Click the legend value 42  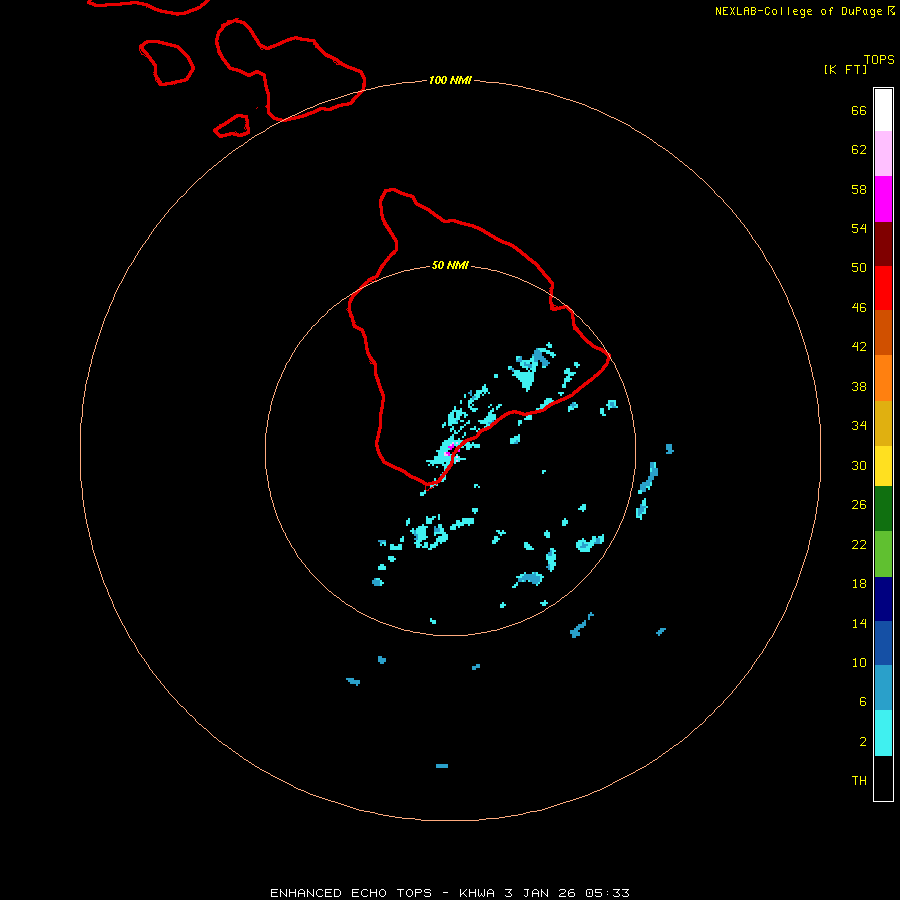pos(859,346)
